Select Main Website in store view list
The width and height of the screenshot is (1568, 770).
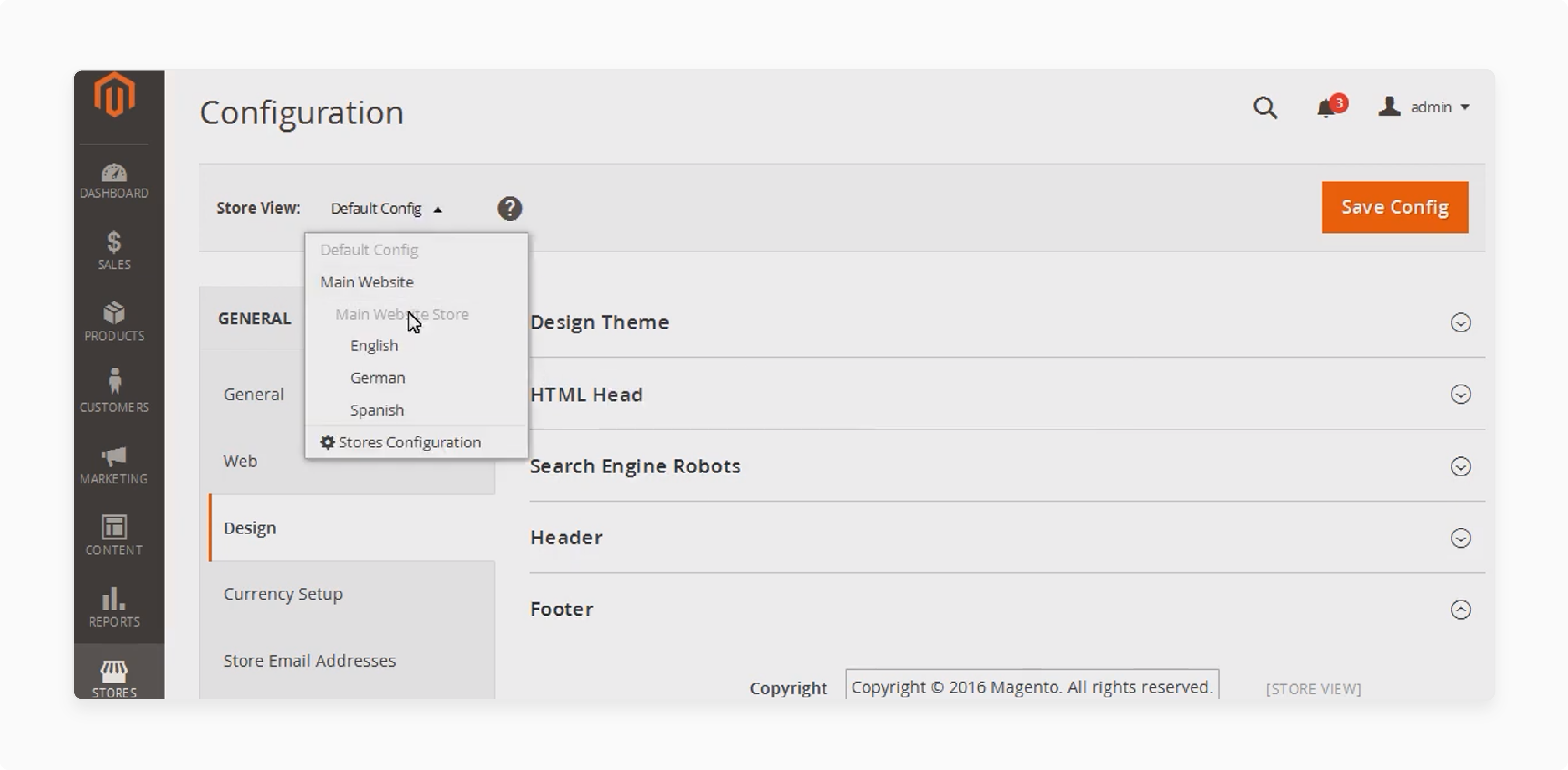pyautogui.click(x=367, y=282)
